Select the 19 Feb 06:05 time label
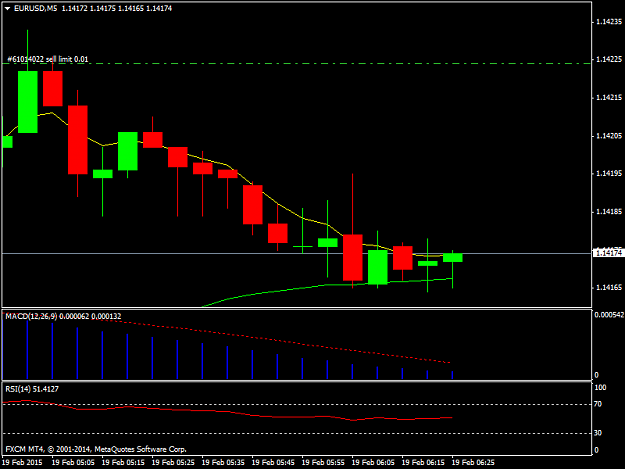 (373, 462)
